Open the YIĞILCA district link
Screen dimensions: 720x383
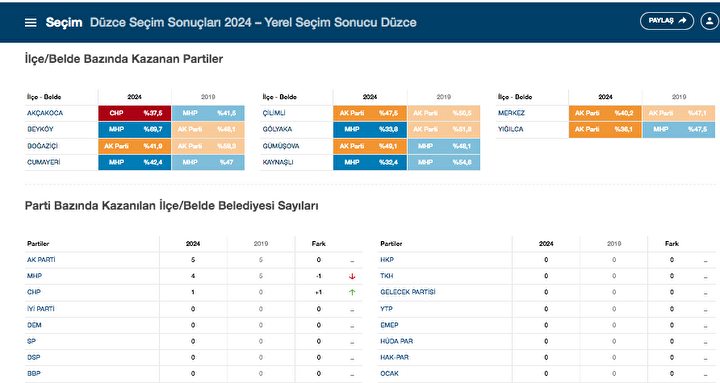(x=511, y=129)
